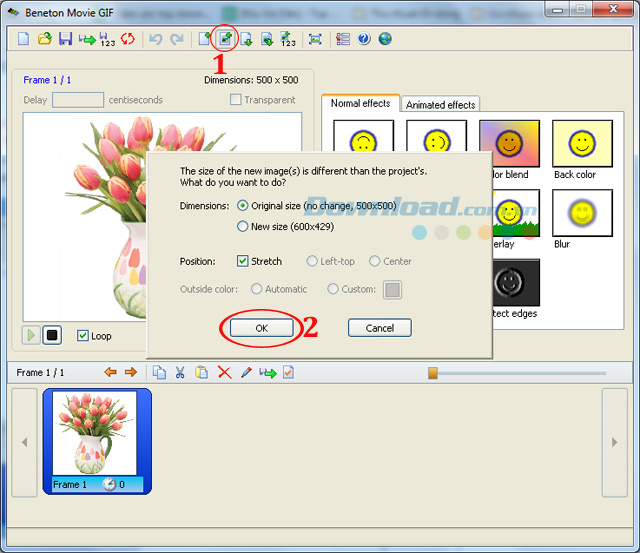Click the import with double green arrows icon
640x553 pixels.
click(x=267, y=39)
